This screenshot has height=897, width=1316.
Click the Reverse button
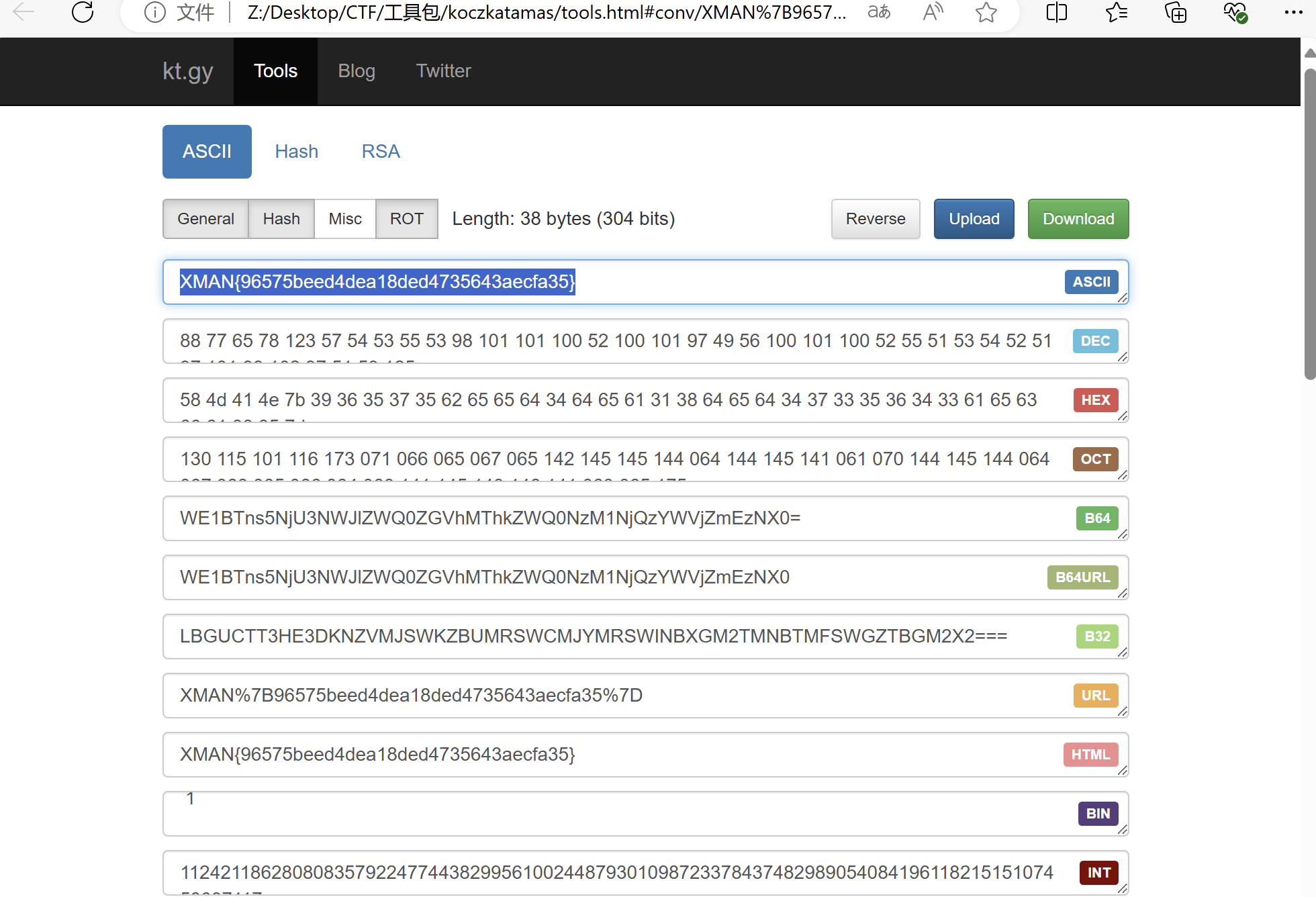[875, 218]
